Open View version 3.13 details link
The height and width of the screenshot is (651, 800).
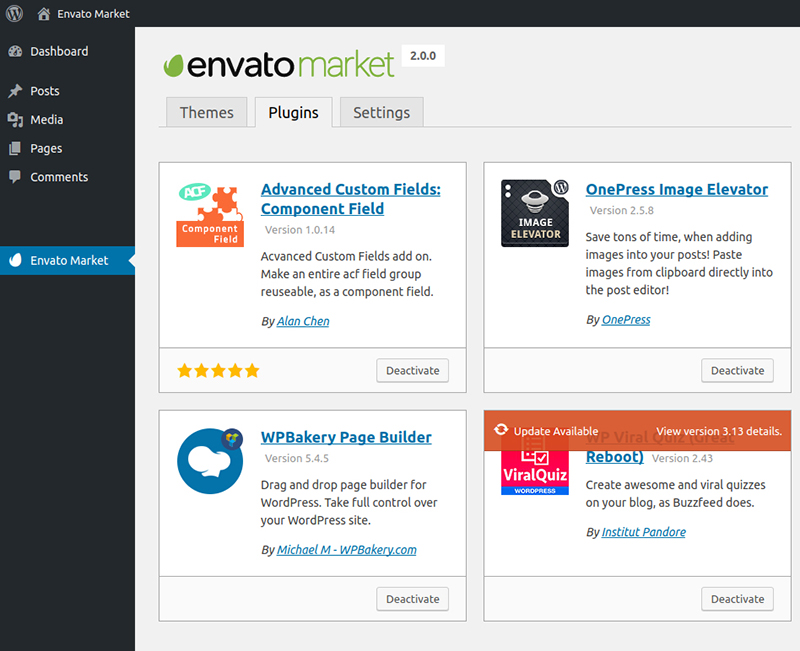point(719,431)
